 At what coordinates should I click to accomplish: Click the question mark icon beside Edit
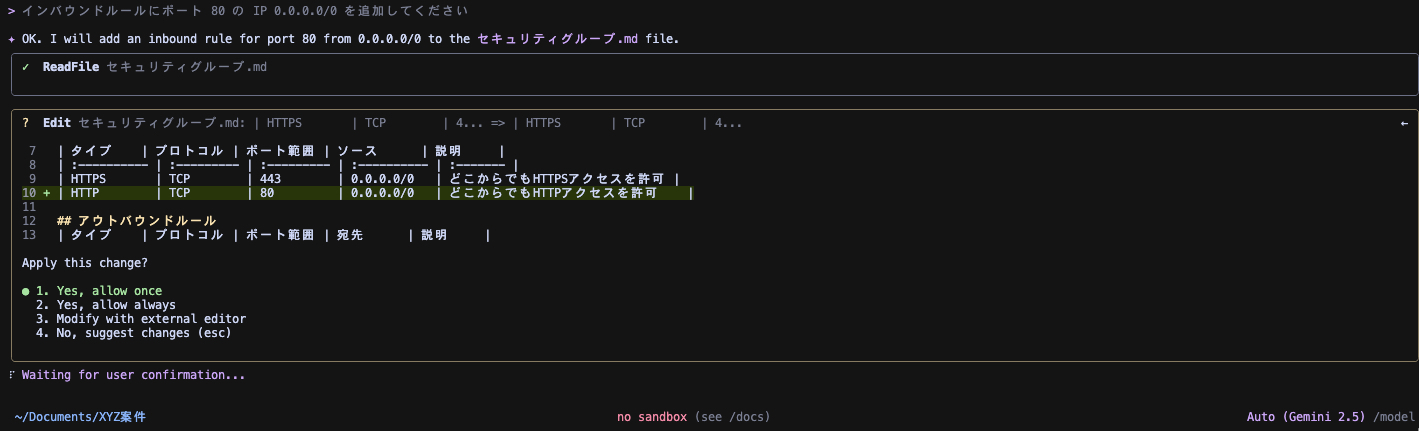coord(25,123)
